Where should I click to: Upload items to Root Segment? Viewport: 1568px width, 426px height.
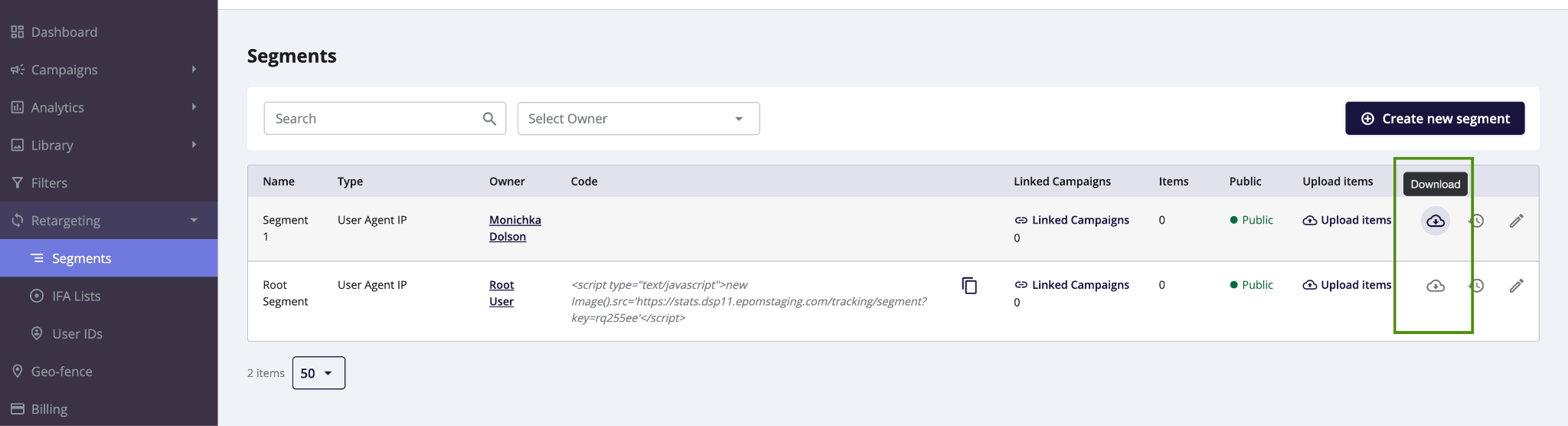coord(1347,285)
